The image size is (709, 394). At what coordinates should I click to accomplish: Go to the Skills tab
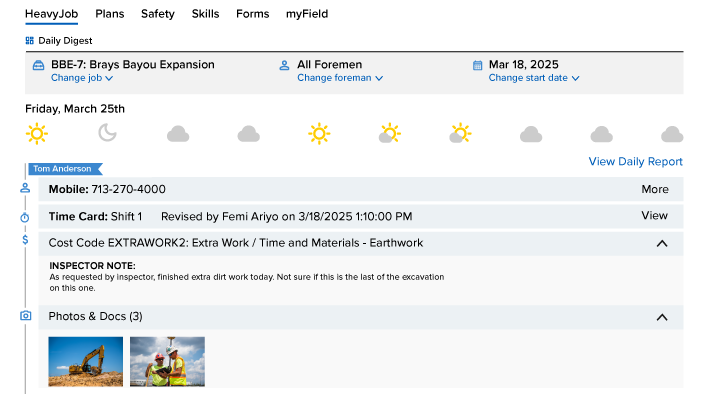pyautogui.click(x=205, y=14)
